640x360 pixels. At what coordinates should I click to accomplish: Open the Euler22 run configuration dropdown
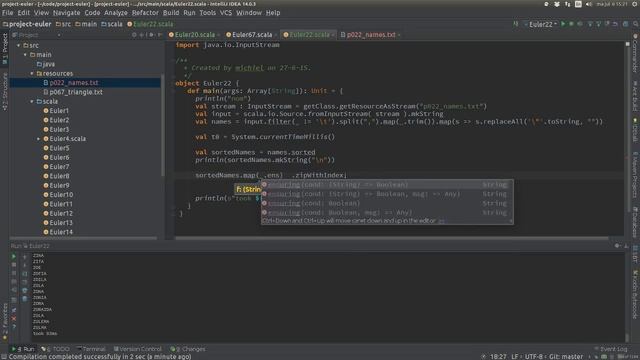coord(540,24)
